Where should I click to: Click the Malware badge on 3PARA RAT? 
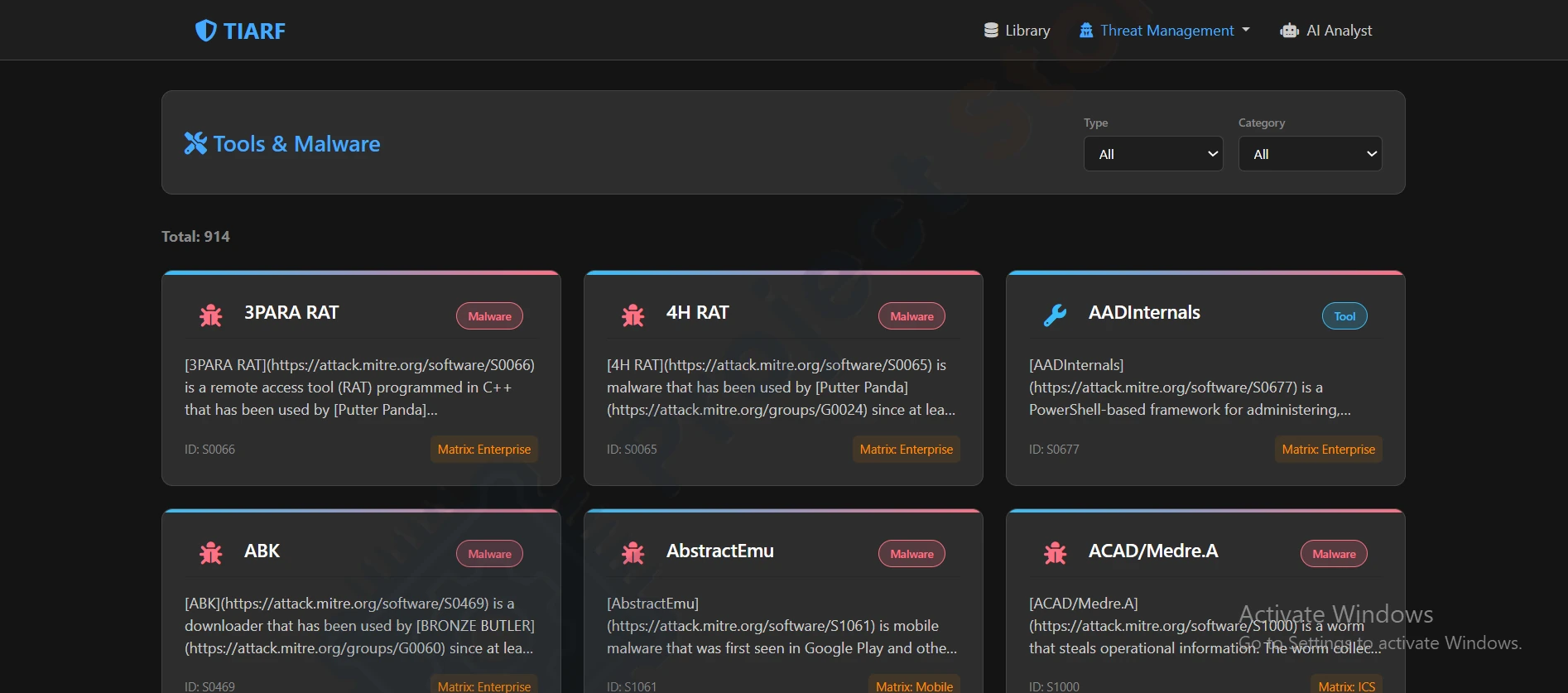click(489, 316)
